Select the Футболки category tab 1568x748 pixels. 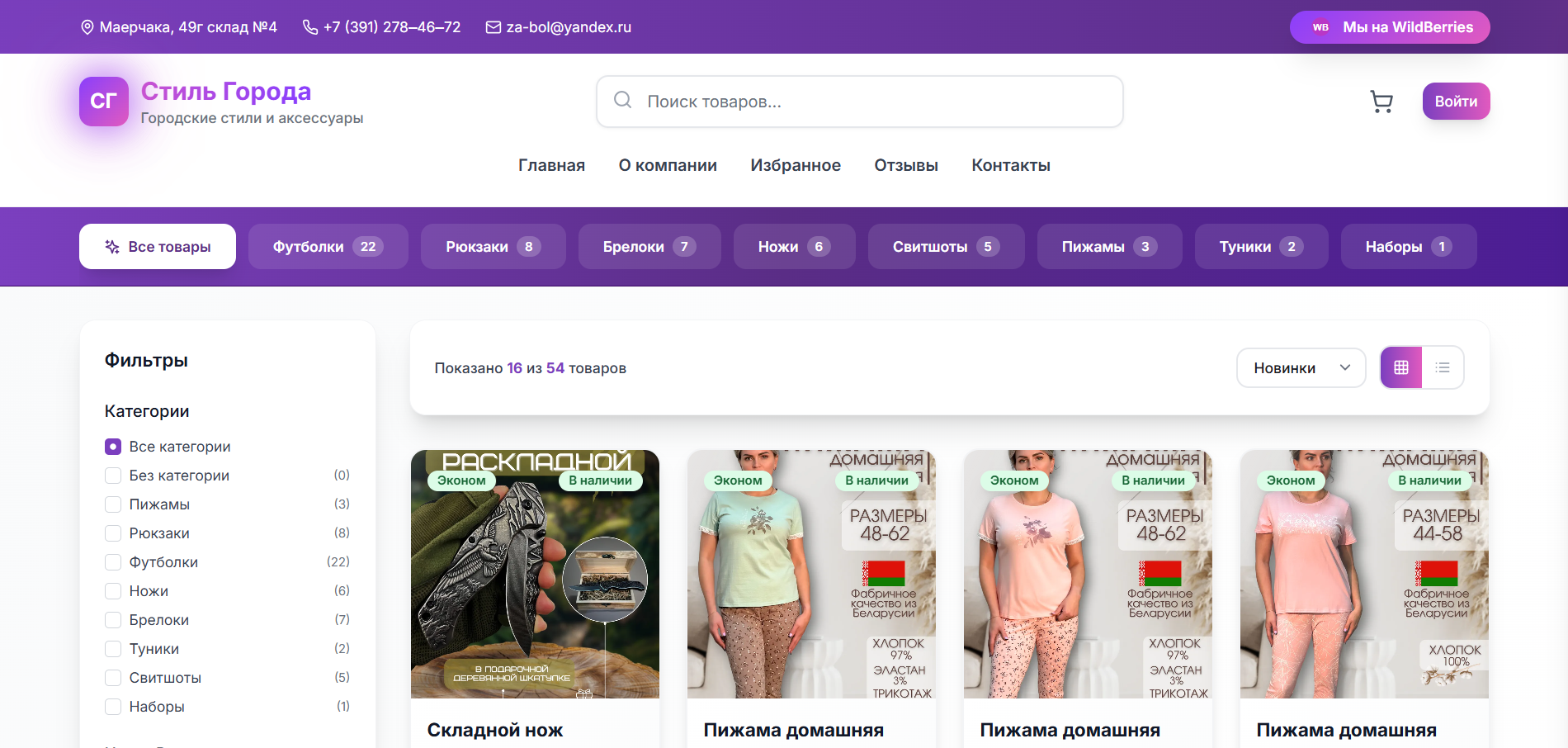[x=328, y=247]
